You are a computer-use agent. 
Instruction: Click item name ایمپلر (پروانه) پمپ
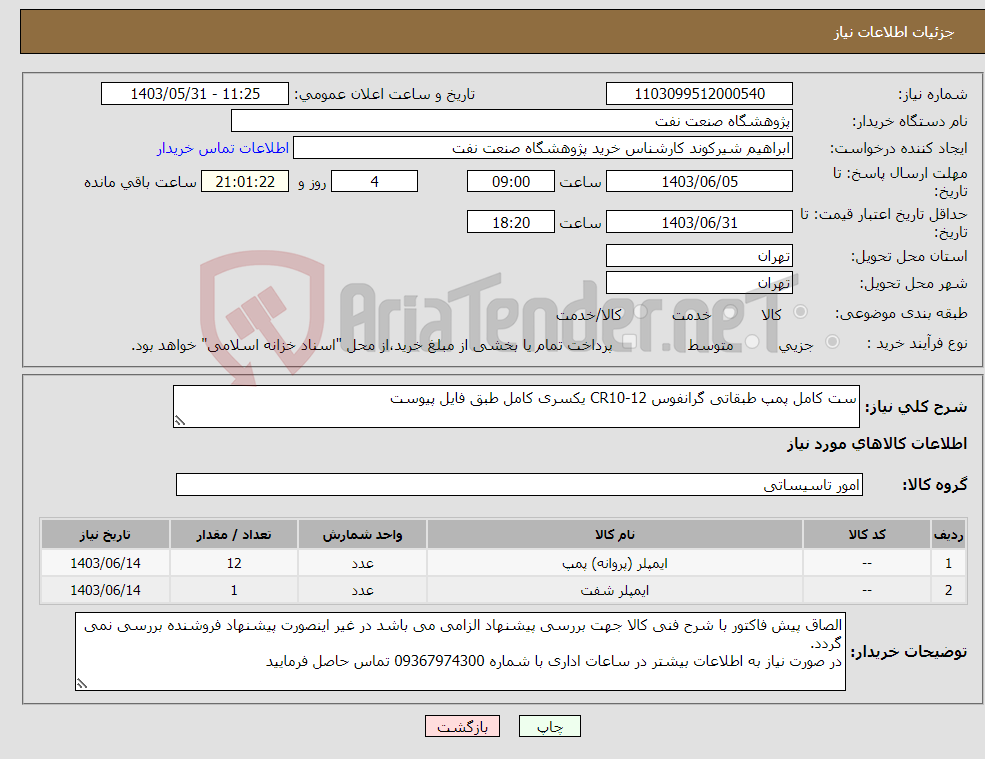(615, 564)
